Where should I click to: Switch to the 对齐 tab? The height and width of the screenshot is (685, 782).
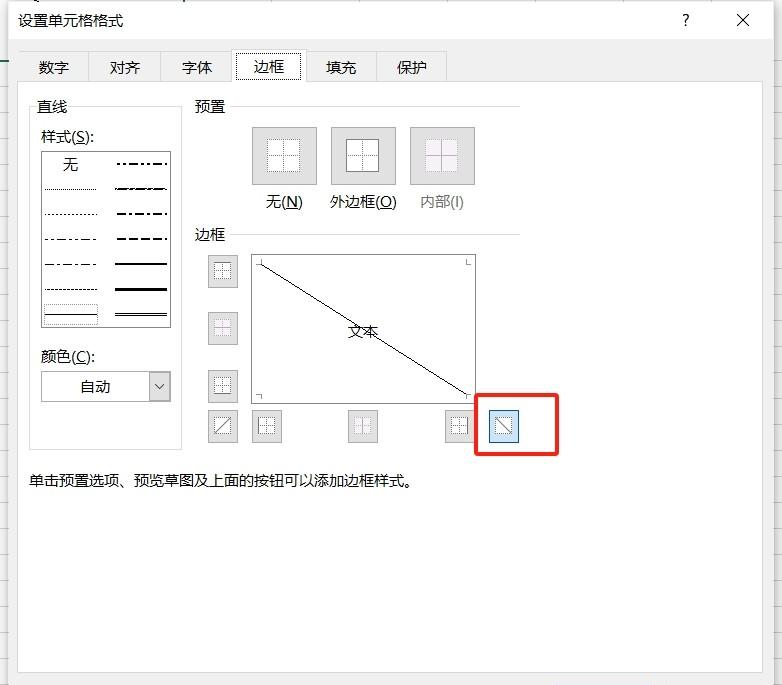(125, 67)
